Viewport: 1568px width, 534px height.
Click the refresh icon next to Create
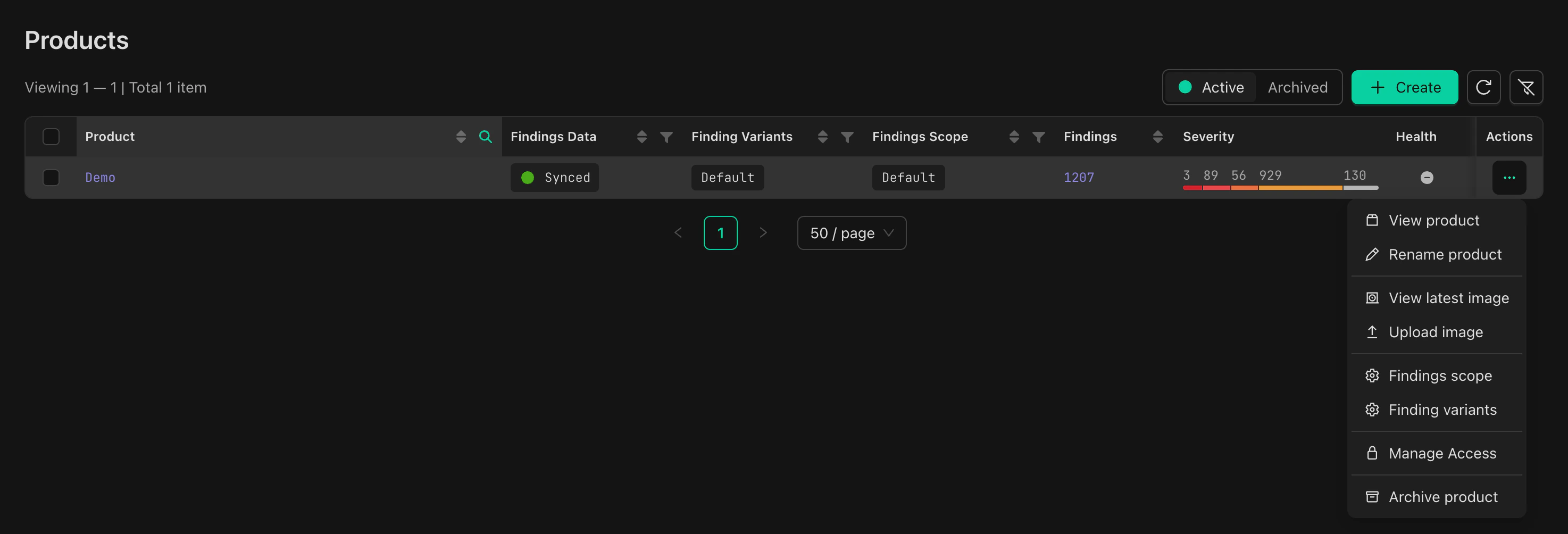[x=1484, y=87]
